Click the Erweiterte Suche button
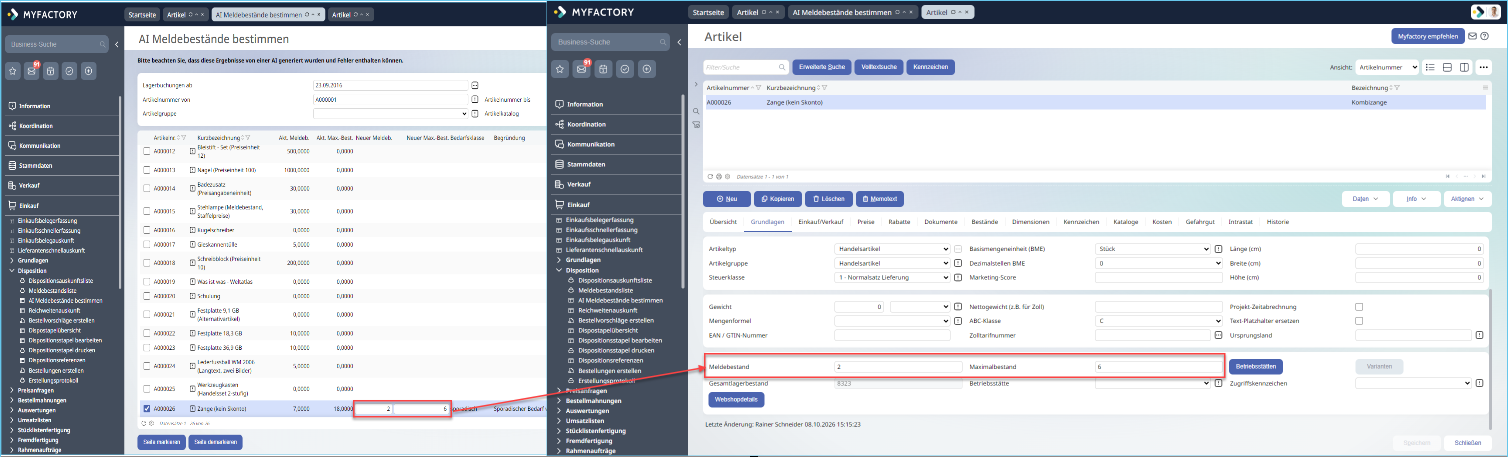 pos(822,67)
